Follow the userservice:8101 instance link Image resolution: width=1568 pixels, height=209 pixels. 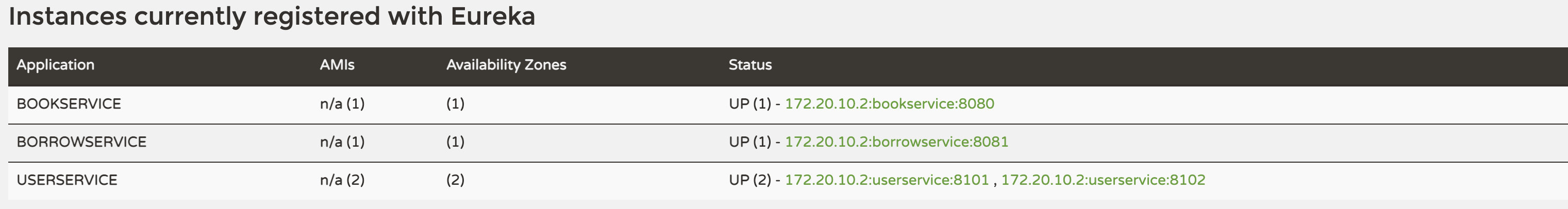886,181
